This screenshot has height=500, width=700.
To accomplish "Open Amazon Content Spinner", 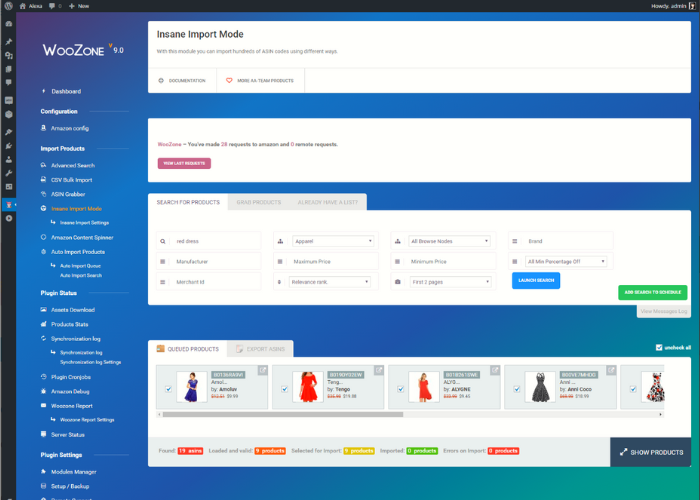I will (82, 238).
